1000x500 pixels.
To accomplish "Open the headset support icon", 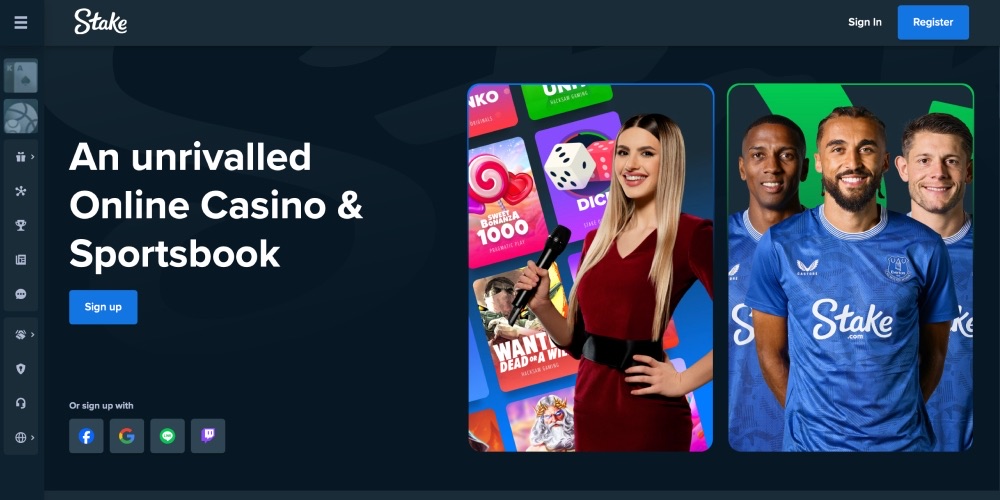I will (x=21, y=403).
